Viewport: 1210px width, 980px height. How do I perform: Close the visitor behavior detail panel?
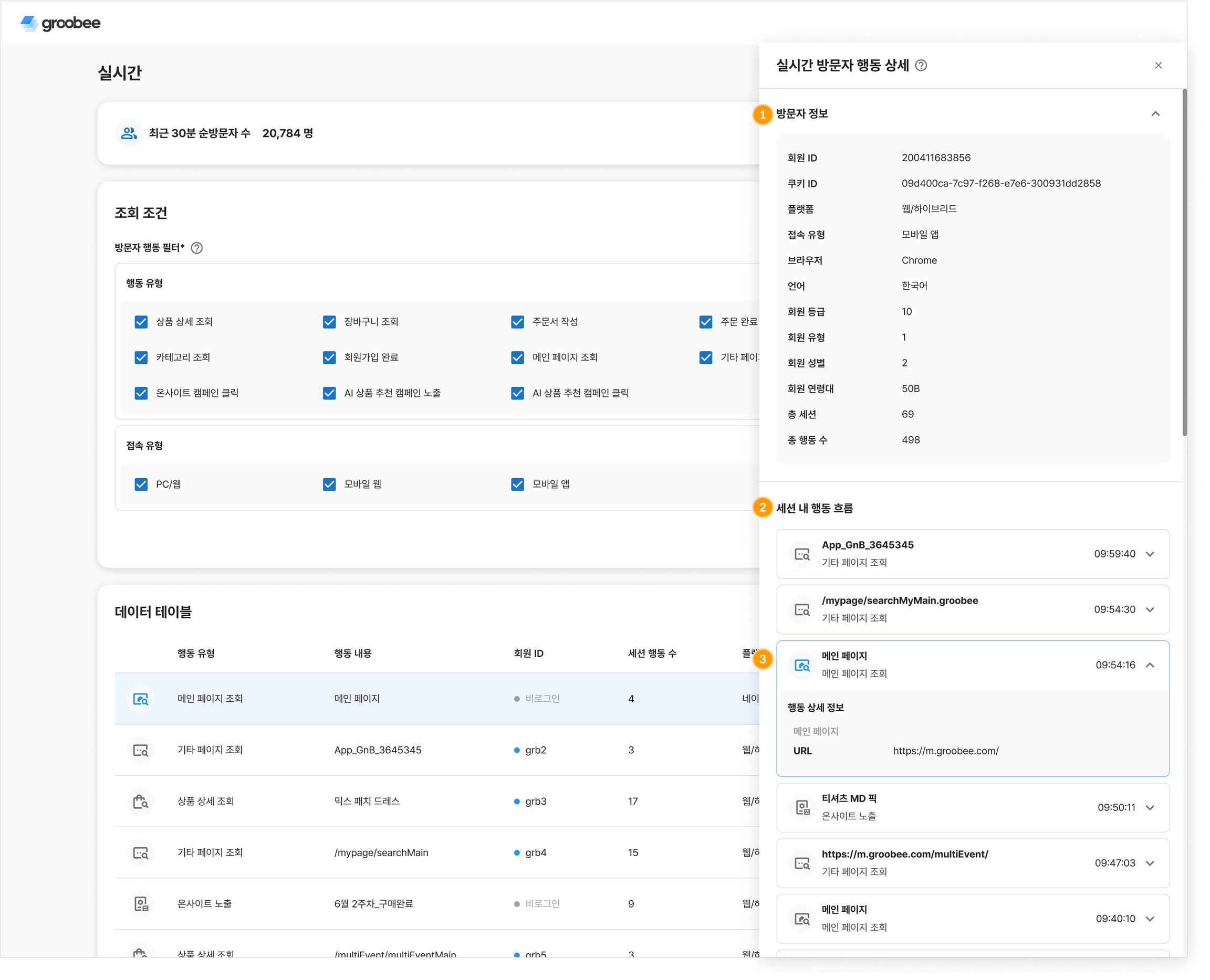[x=1158, y=66]
